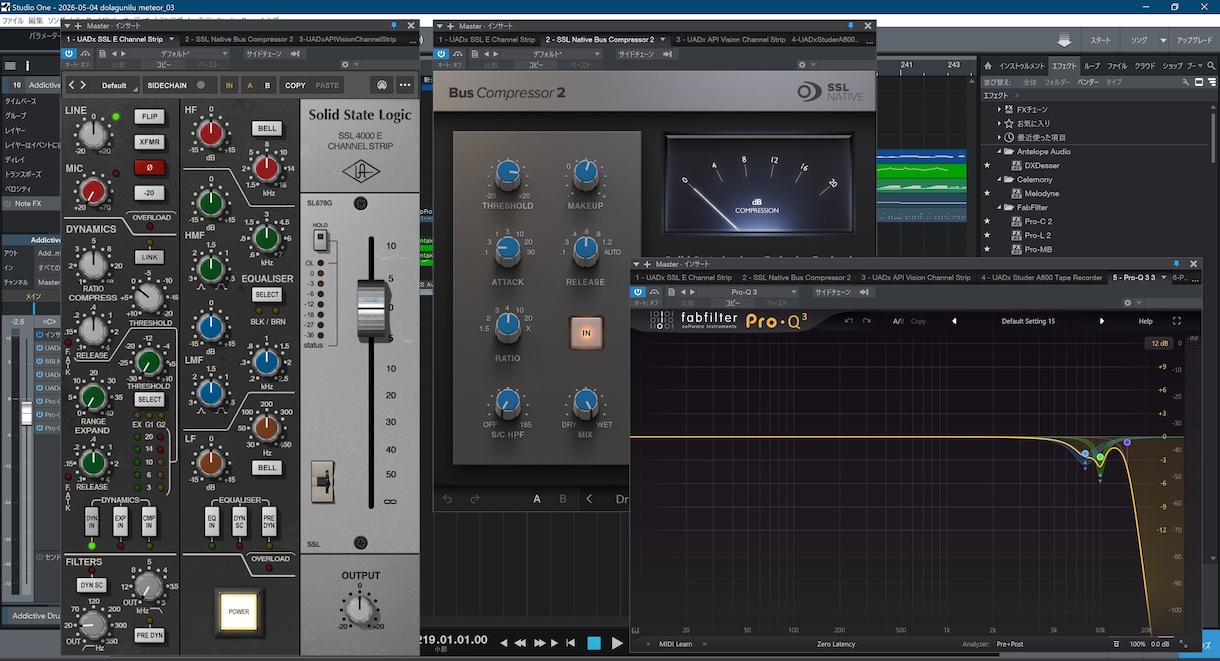Enter Pro-Q 3 full screen mode
The height and width of the screenshot is (661, 1220).
click(1176, 321)
